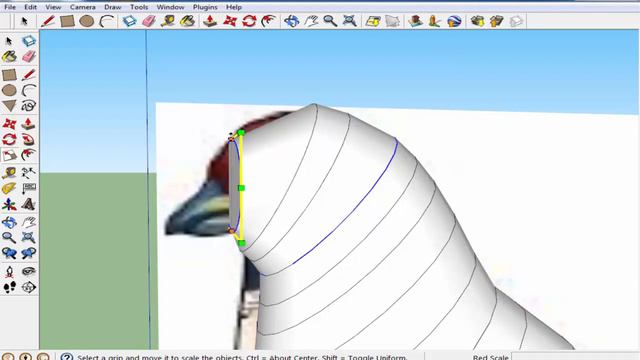Pick the Protractor tool in left toolbar
This screenshot has height=360, width=640.
click(x=9, y=189)
